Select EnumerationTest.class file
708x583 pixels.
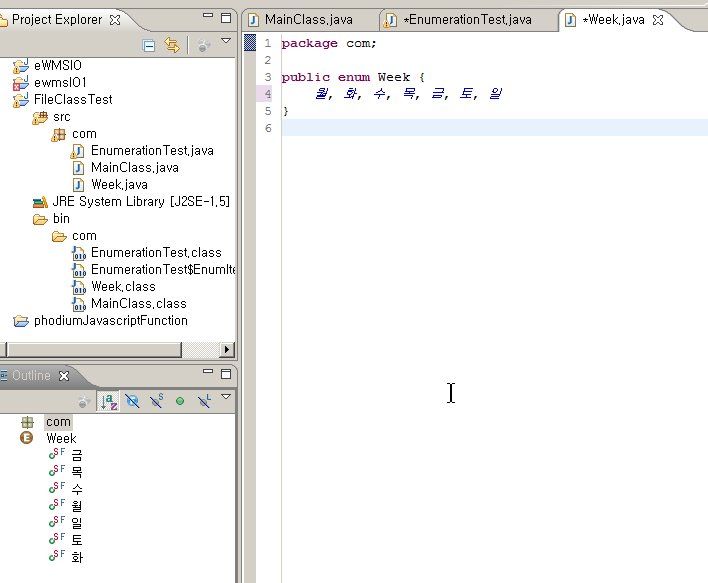pyautogui.click(x=156, y=253)
